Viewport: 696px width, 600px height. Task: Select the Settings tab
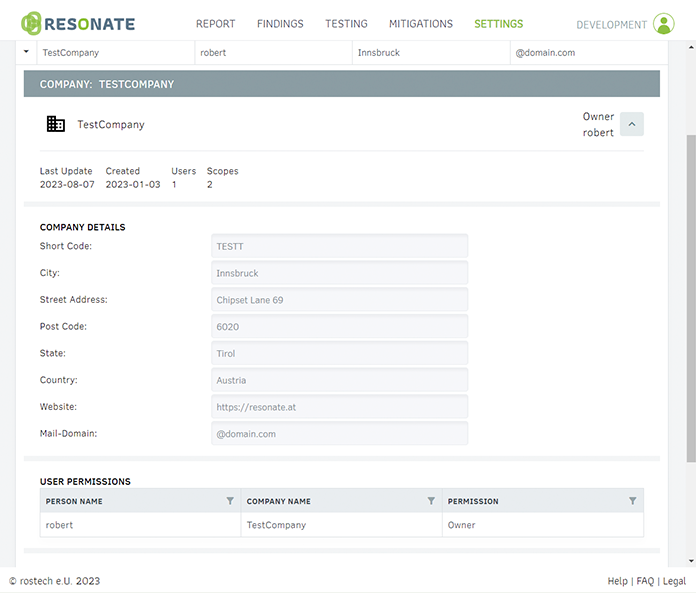[498, 24]
